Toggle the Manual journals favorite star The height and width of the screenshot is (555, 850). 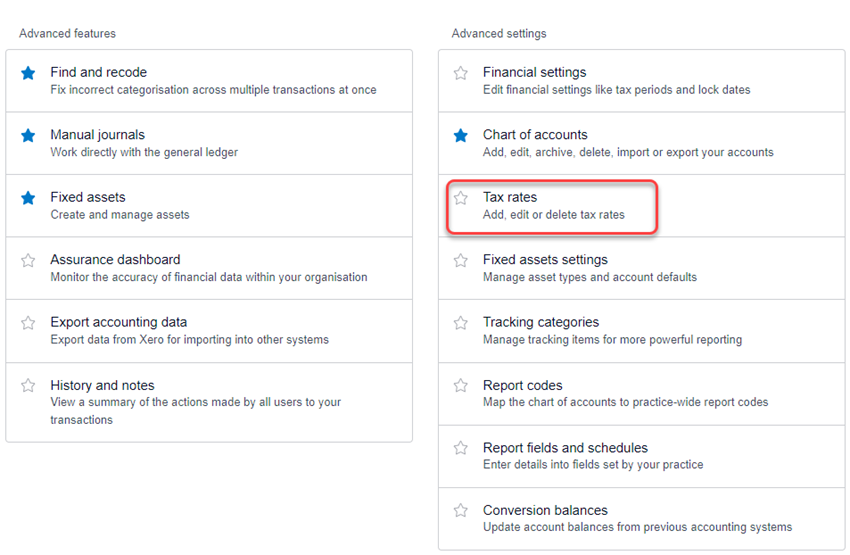pos(28,135)
